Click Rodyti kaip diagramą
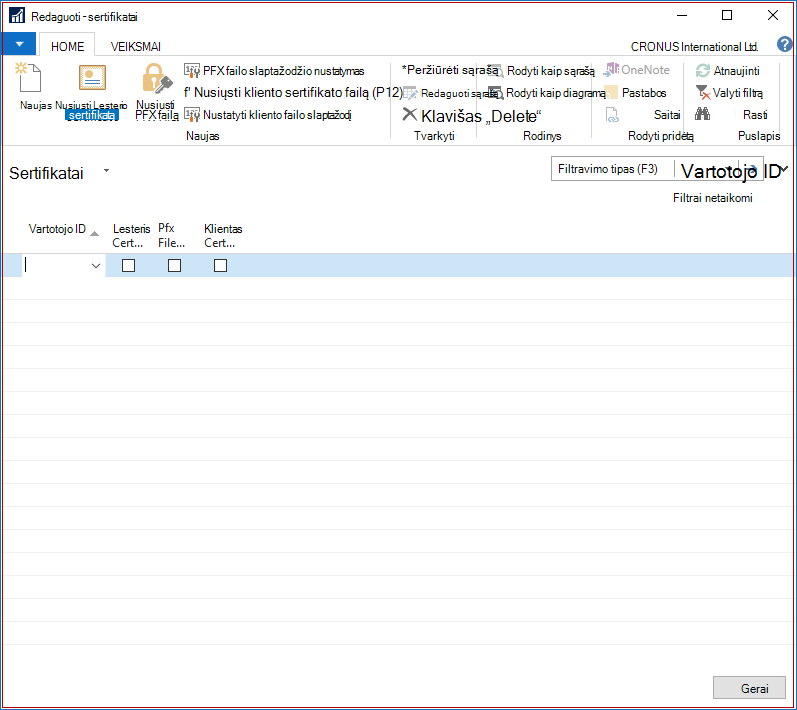The width and height of the screenshot is (797, 710). (547, 93)
